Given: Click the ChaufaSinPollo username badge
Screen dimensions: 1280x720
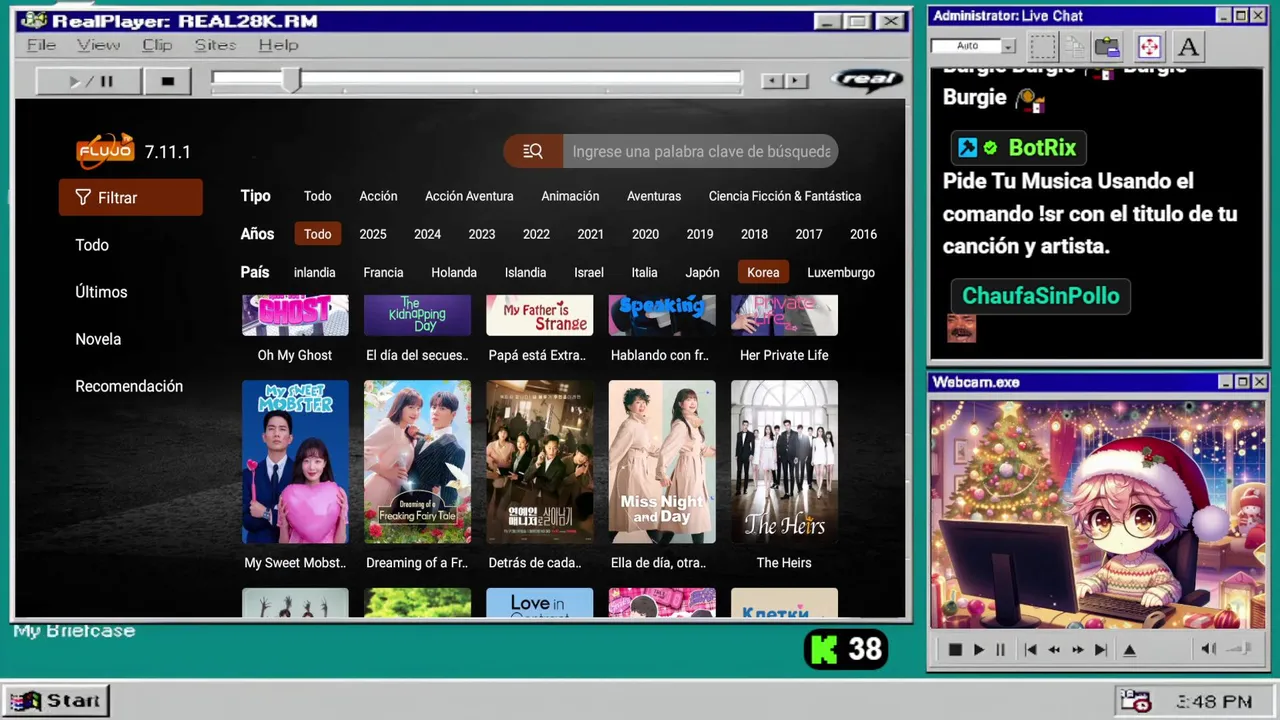Looking at the screenshot, I should 1040,296.
